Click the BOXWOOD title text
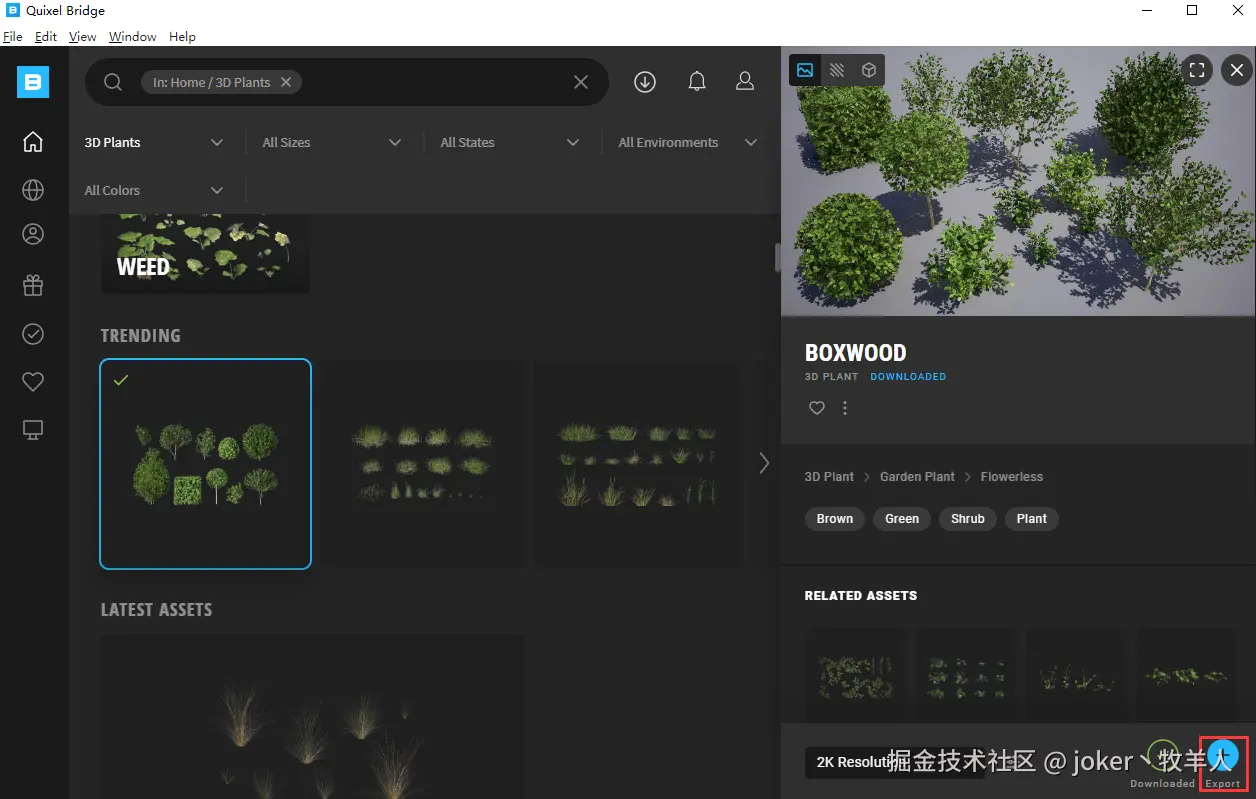The width and height of the screenshot is (1256, 799). [855, 353]
